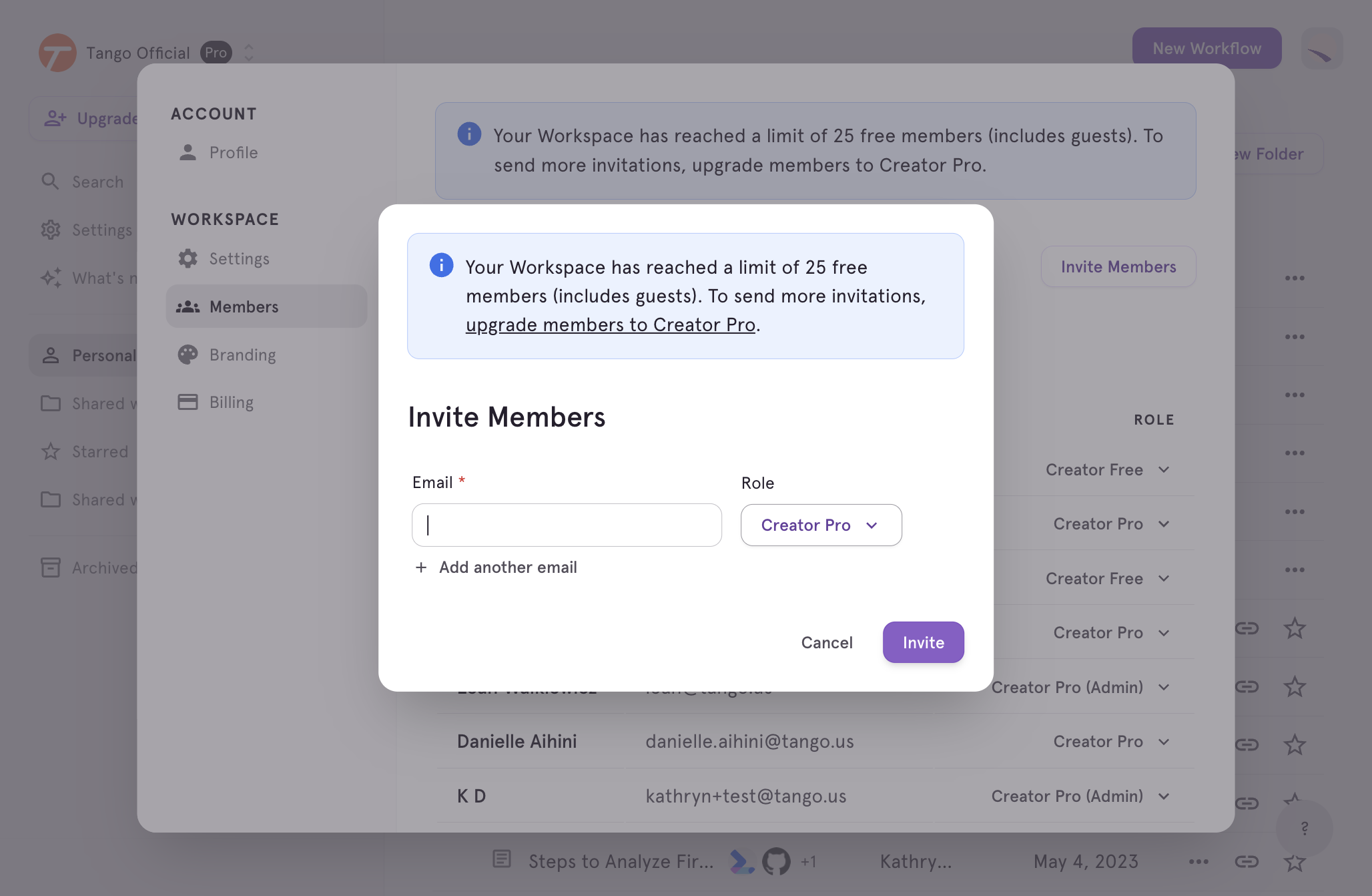This screenshot has height=896, width=1372.
Task: Click the Starred star icon in sidebar
Action: pyautogui.click(x=51, y=451)
